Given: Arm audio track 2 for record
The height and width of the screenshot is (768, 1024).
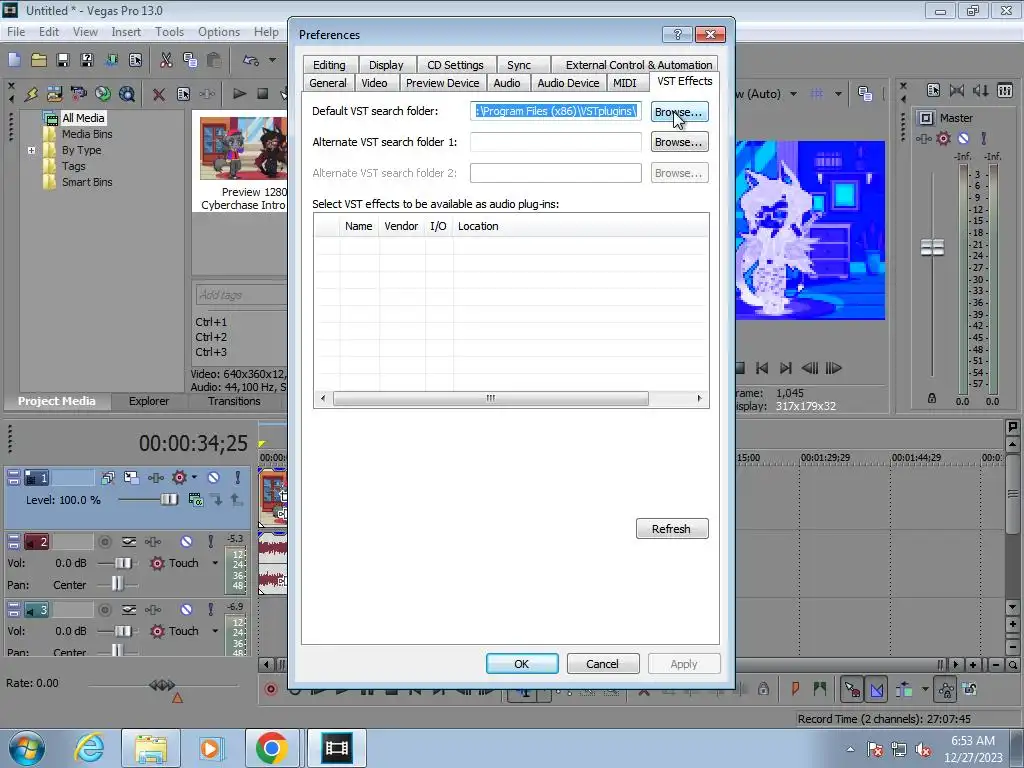Looking at the screenshot, I should (x=104, y=541).
